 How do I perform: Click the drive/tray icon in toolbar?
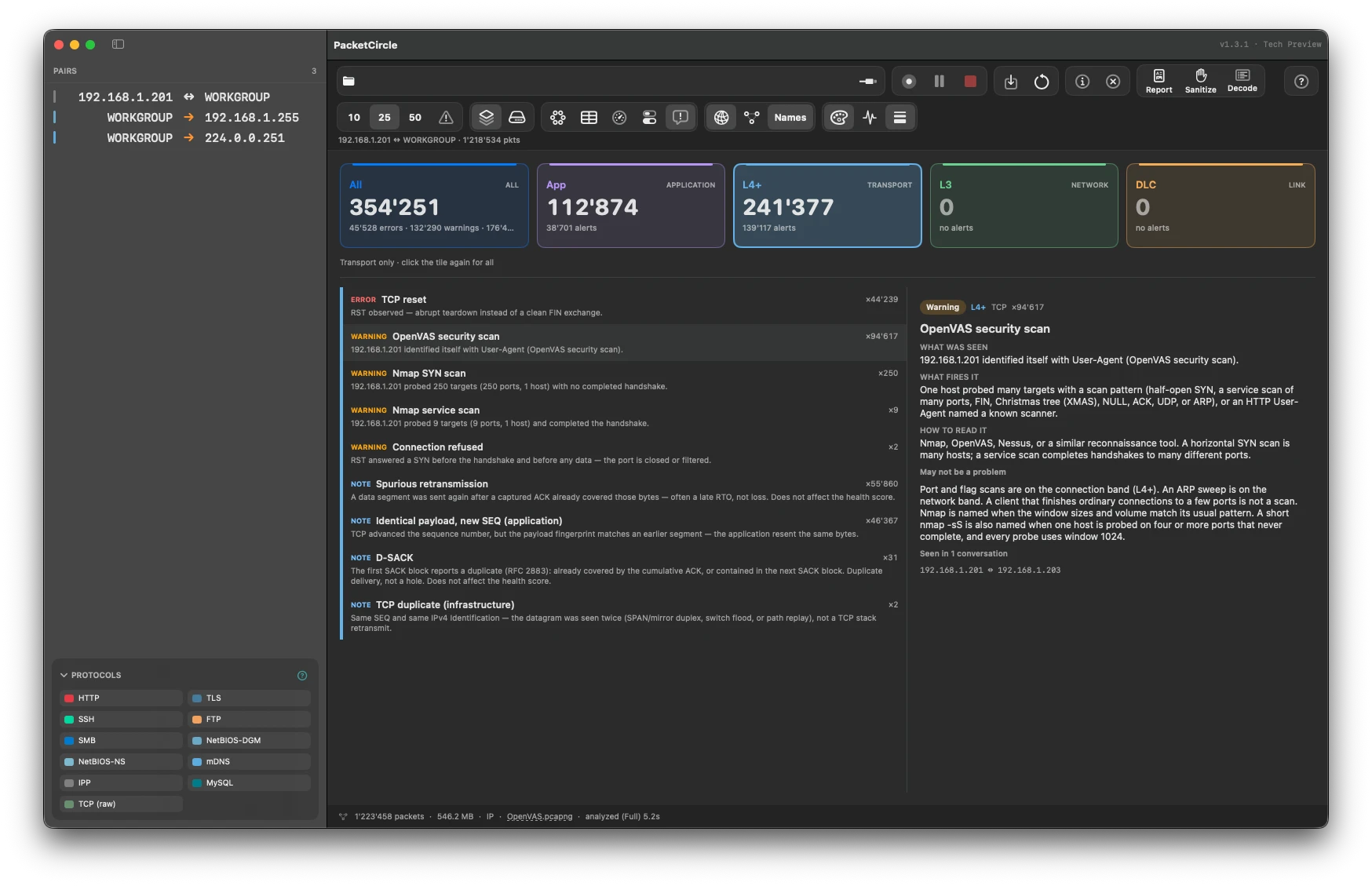pos(517,118)
